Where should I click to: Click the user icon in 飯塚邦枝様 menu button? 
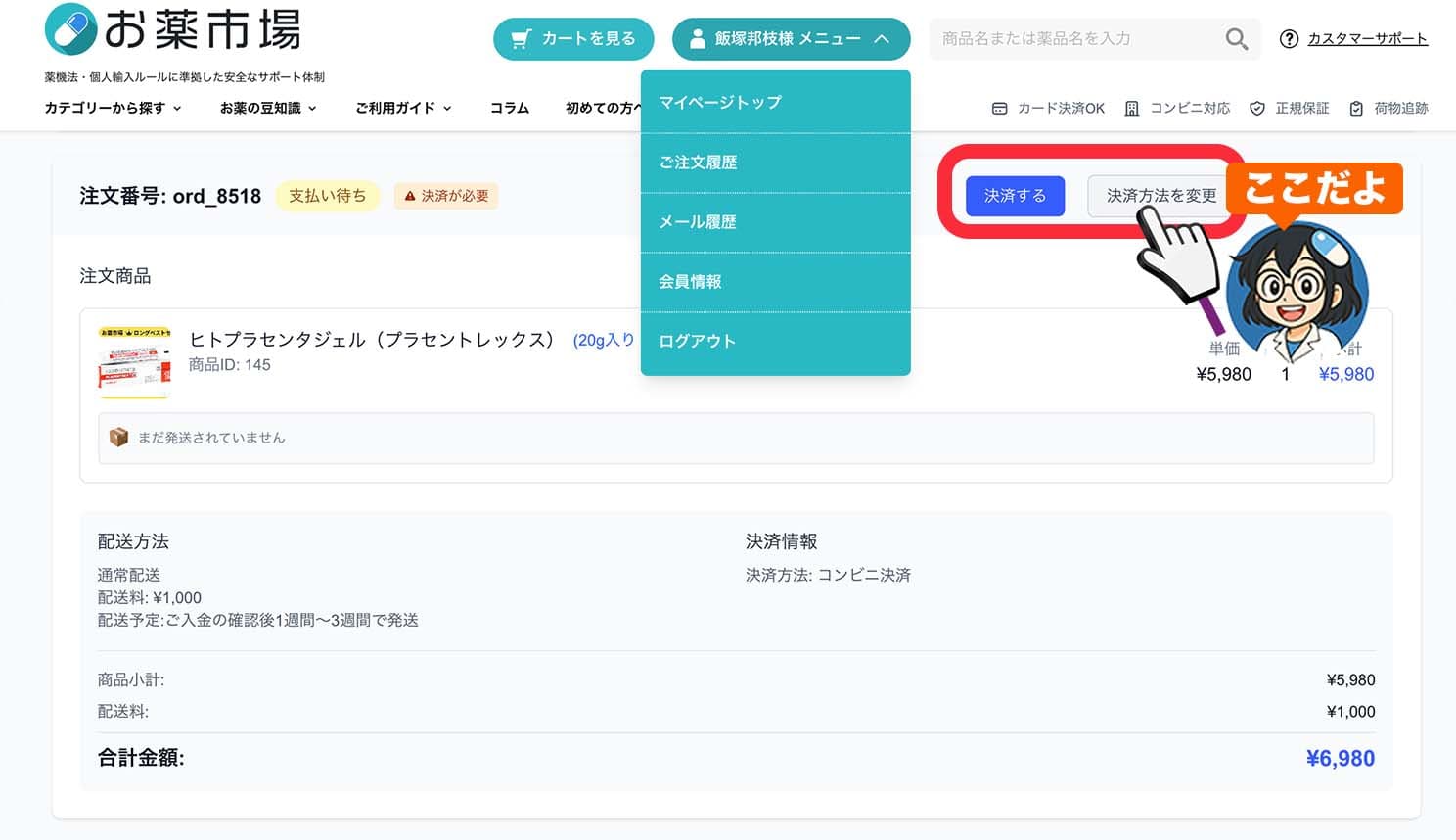[x=698, y=38]
